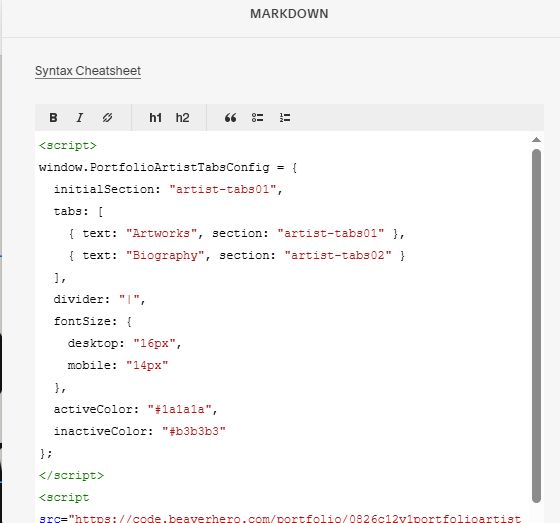This screenshot has height=523, width=560.
Task: Toggle bold formatting in markdown toolbar
Action: pos(53,118)
